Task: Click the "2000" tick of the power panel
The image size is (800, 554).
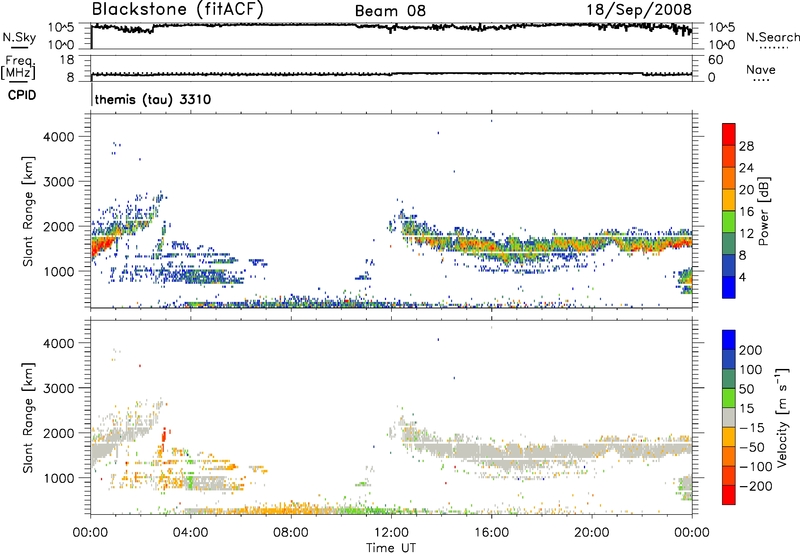Action: pyautogui.click(x=59, y=226)
